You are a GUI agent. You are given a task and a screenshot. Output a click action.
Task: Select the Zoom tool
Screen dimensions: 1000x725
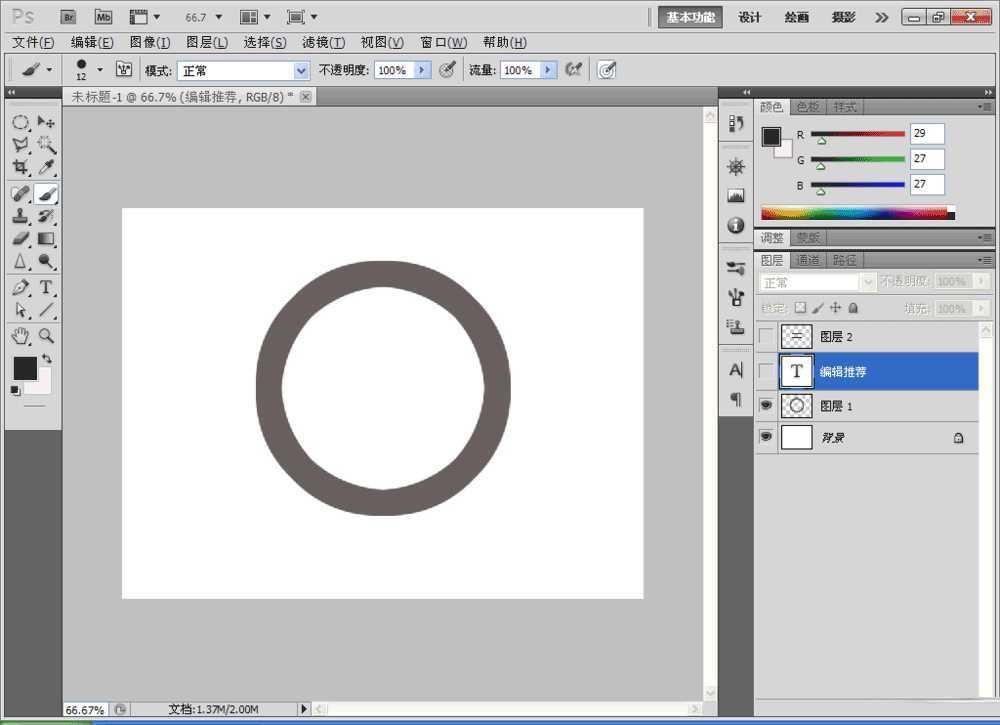coord(46,335)
